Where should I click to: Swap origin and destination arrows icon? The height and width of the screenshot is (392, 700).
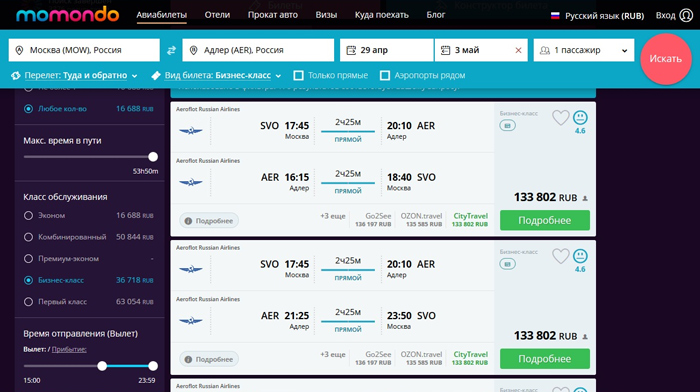pyautogui.click(x=171, y=50)
